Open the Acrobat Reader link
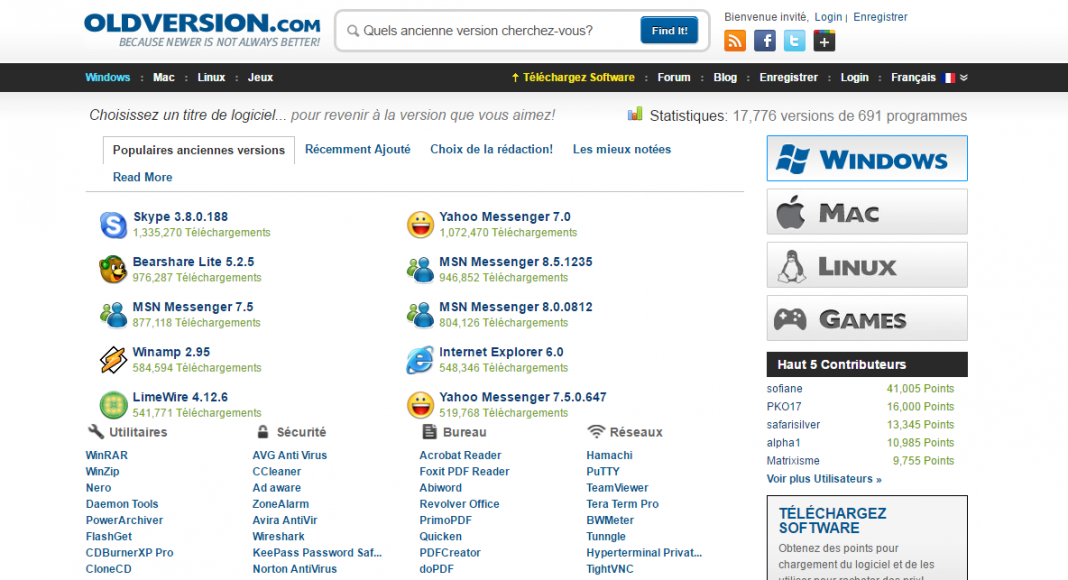This screenshot has height=580, width=1068. (x=460, y=455)
